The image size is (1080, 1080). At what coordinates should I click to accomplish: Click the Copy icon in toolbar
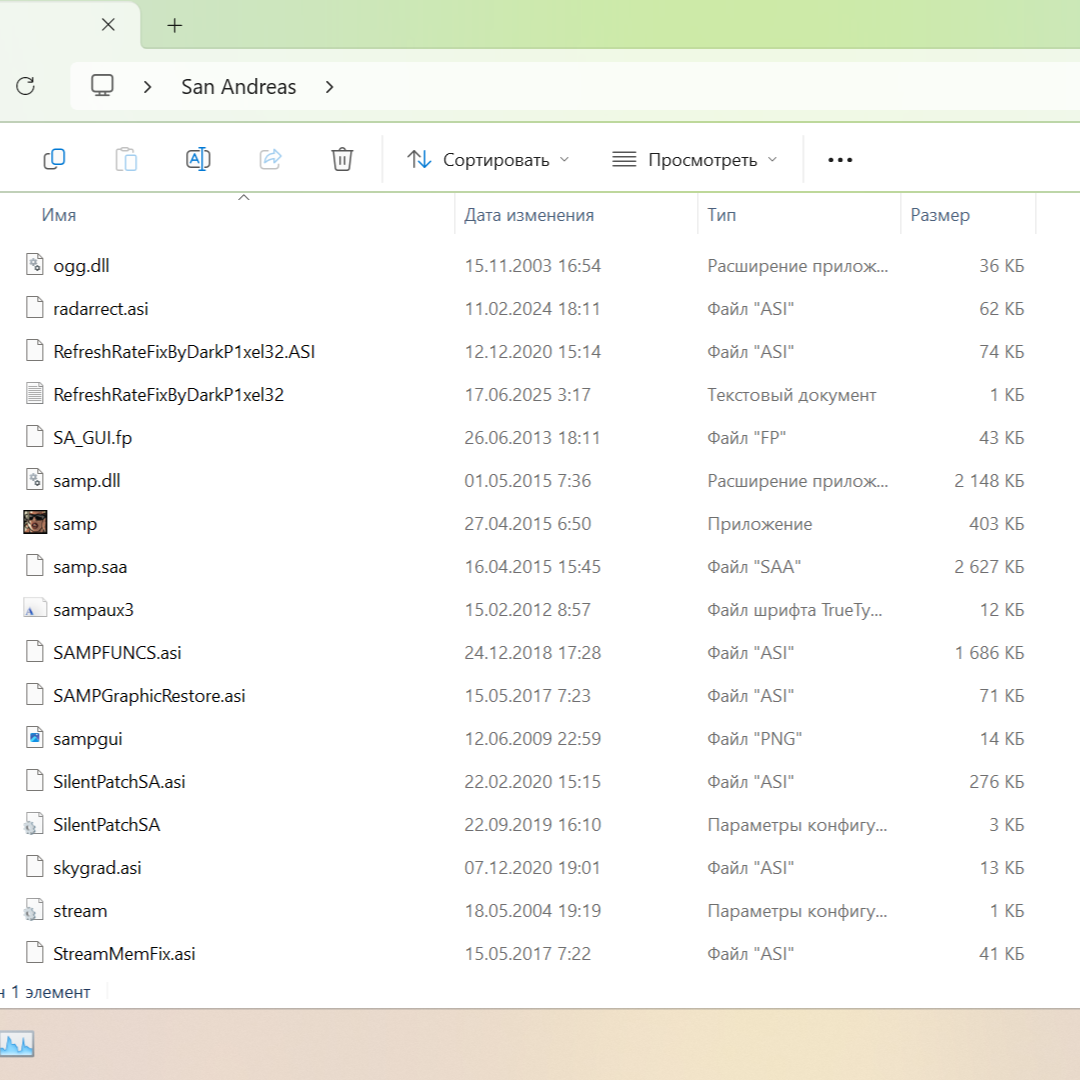(54, 159)
